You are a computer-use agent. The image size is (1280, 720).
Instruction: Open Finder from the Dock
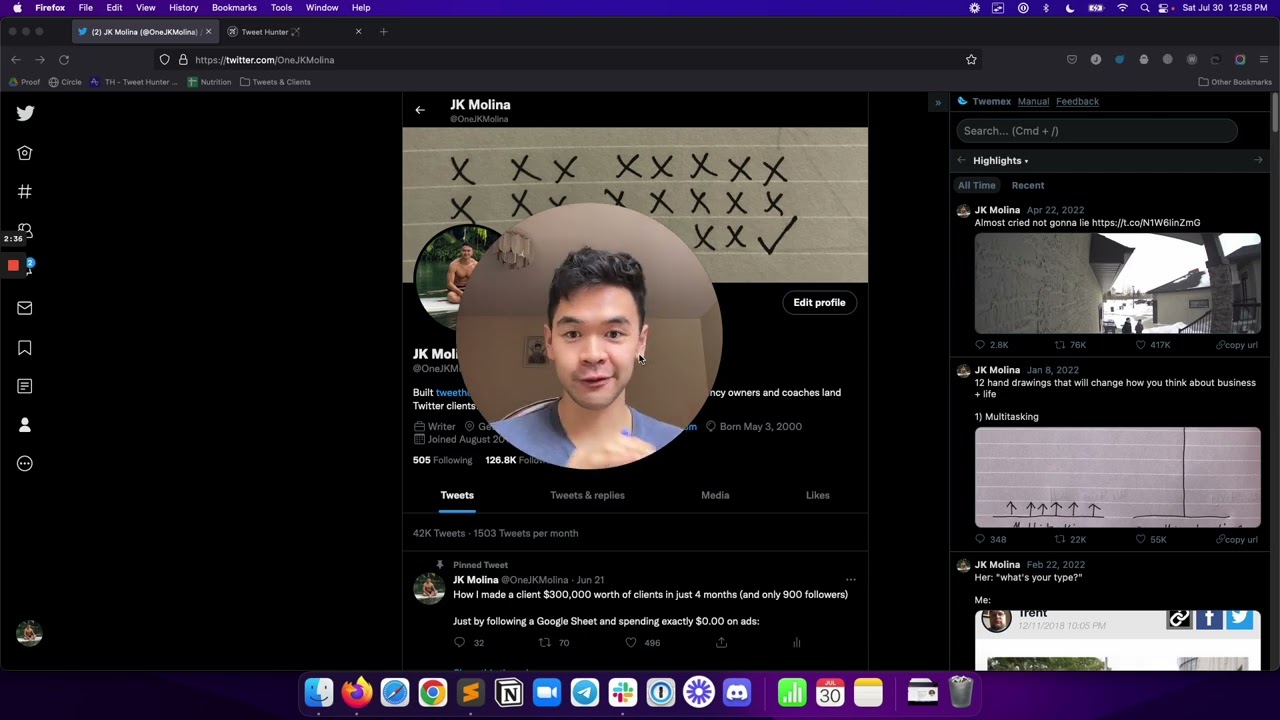tap(319, 692)
